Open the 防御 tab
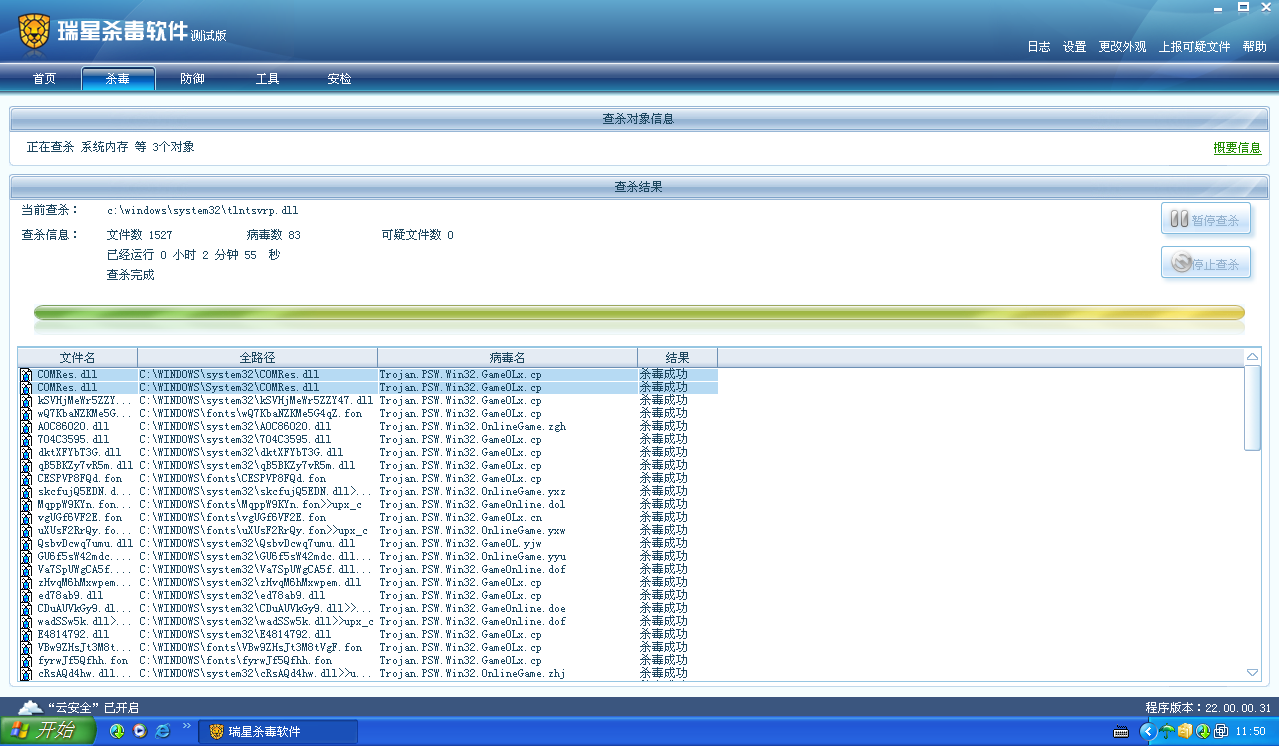1279x746 pixels. click(x=192, y=79)
